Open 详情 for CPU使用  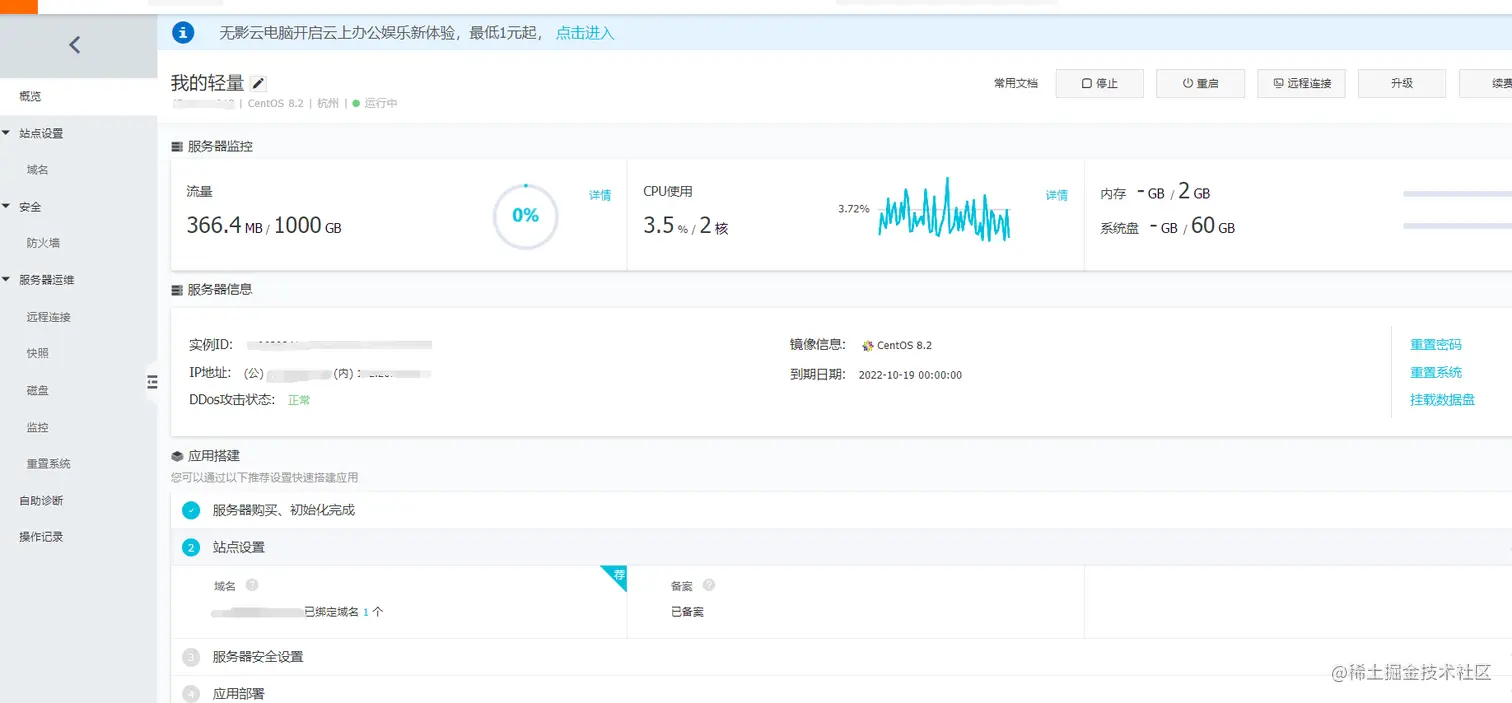tap(1057, 195)
